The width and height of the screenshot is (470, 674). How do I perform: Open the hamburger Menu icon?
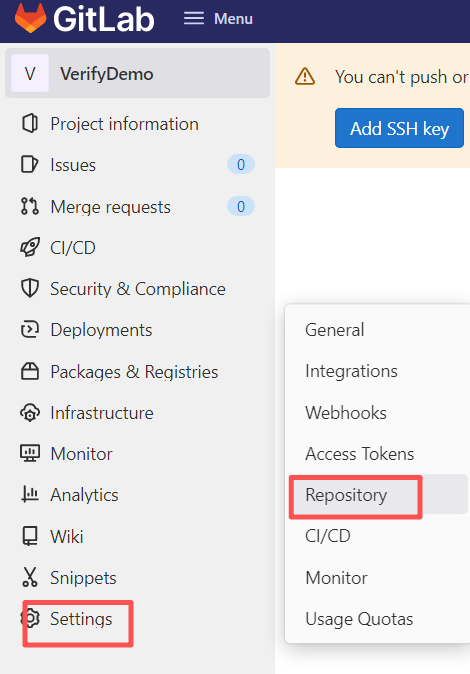194,18
